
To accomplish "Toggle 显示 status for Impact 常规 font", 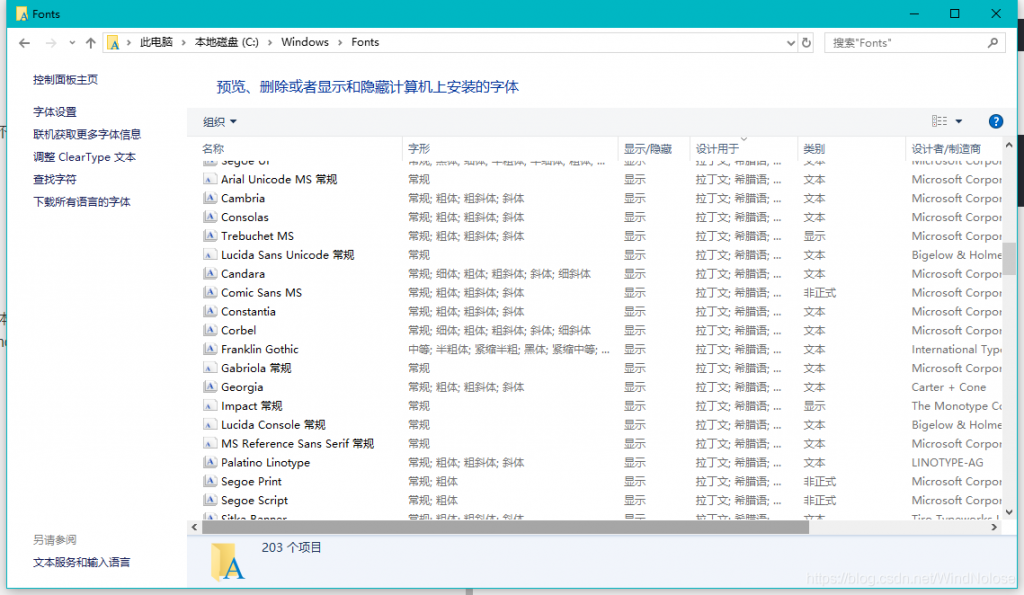I will tap(634, 406).
